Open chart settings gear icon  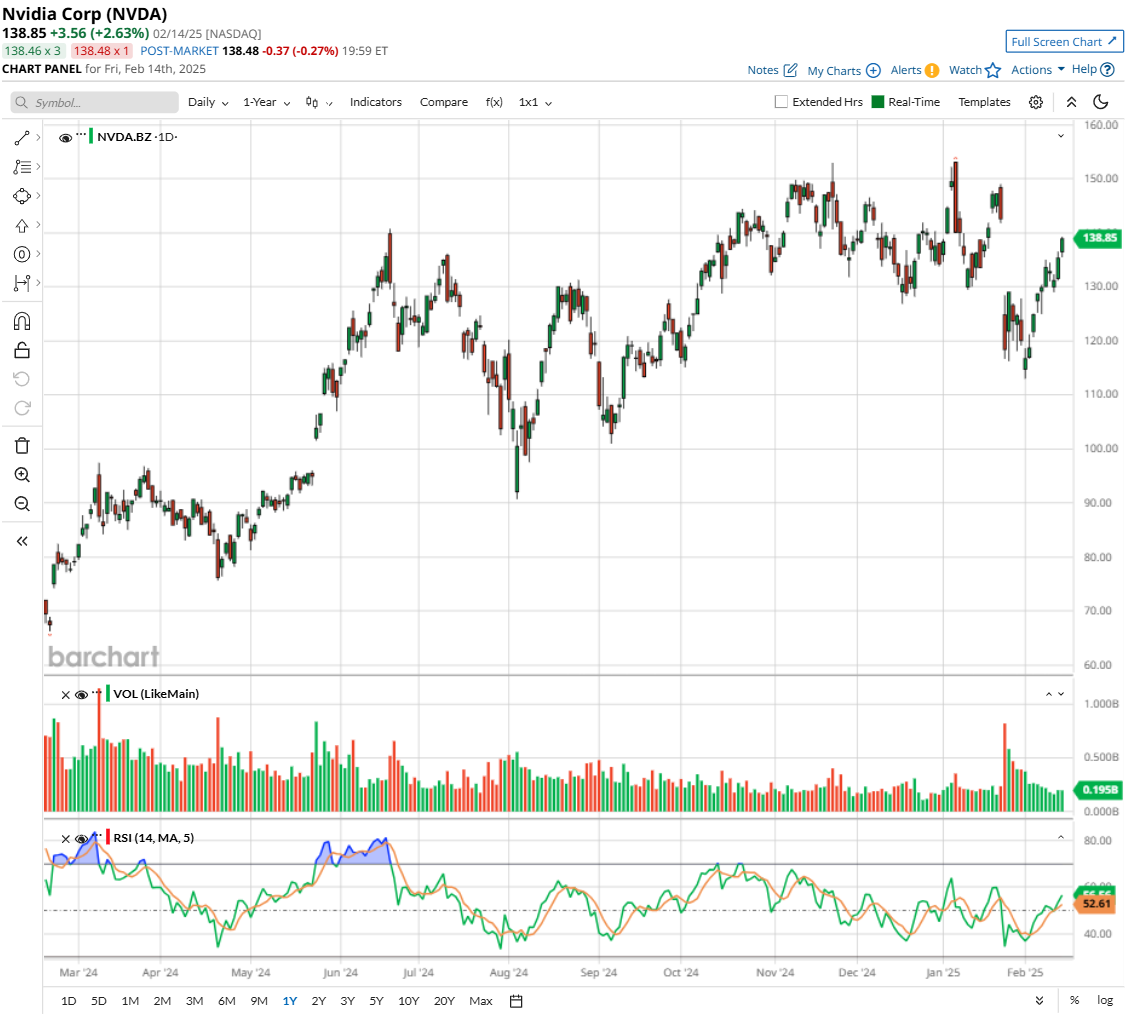click(x=1036, y=102)
